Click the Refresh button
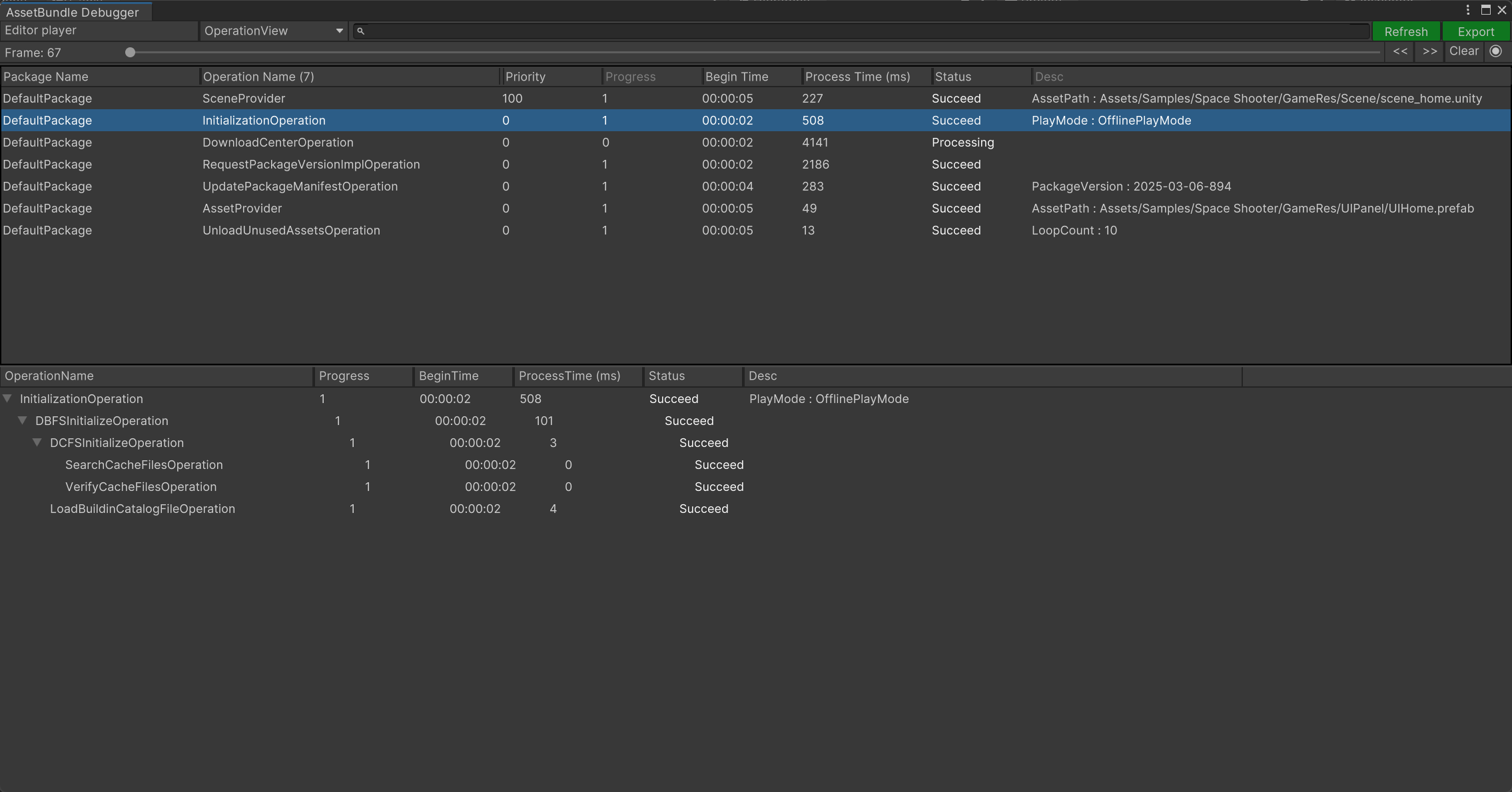1512x792 pixels. coord(1406,31)
